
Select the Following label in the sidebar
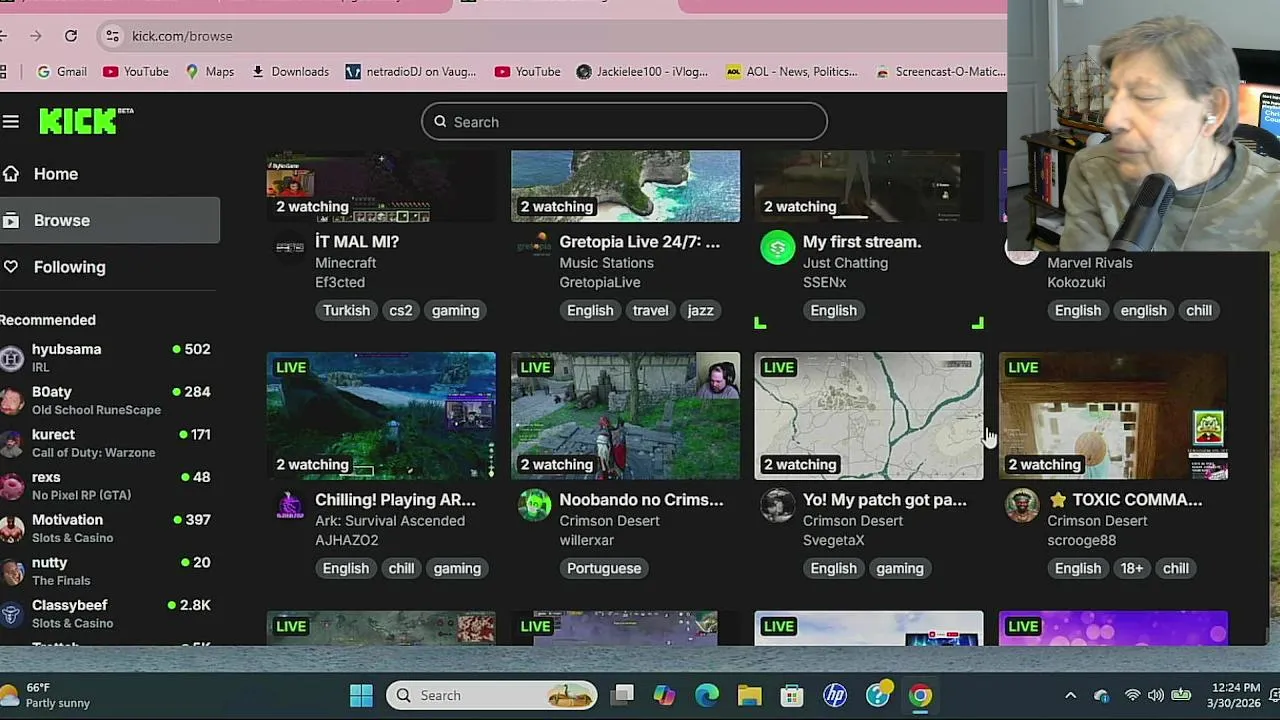(x=69, y=267)
